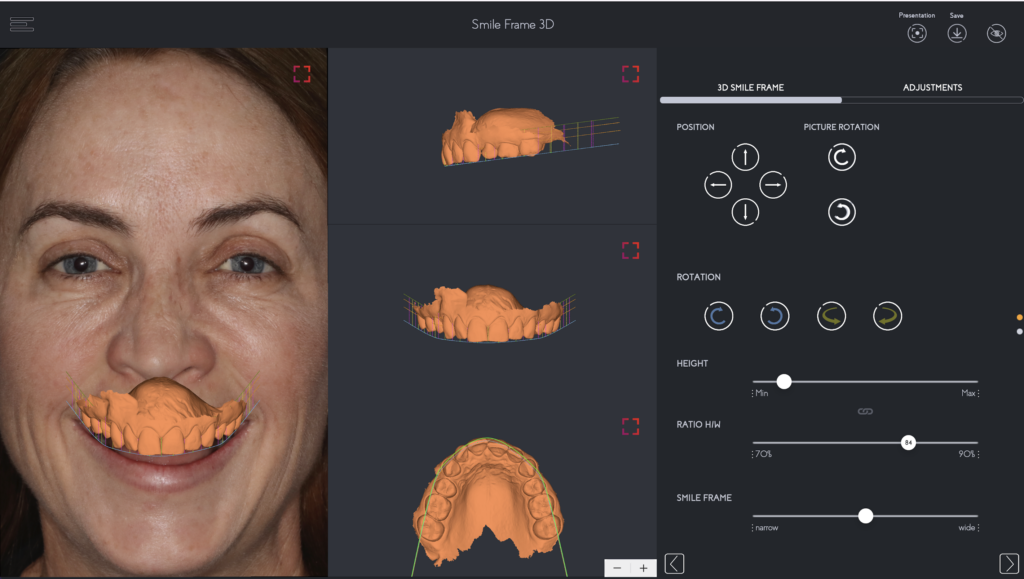Viewport: 1024px width, 579px height.
Task: Expand the side model view to fullscreen
Action: click(x=630, y=74)
